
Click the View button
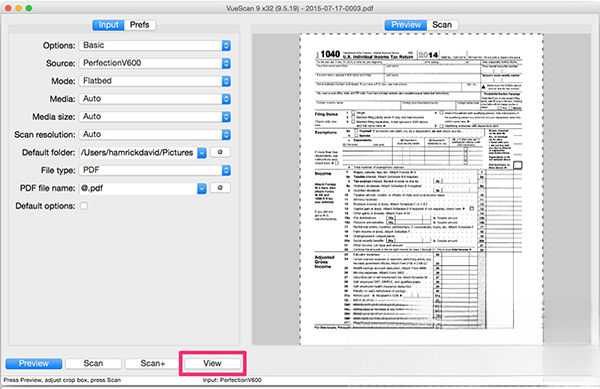[212, 363]
